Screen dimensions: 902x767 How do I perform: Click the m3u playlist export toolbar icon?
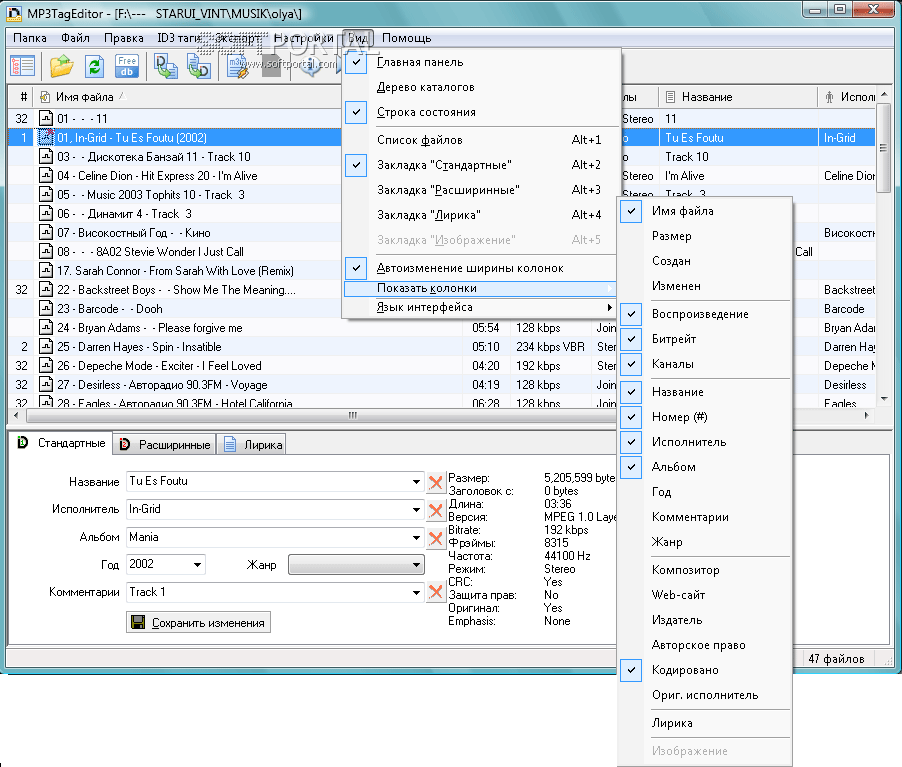(x=238, y=66)
